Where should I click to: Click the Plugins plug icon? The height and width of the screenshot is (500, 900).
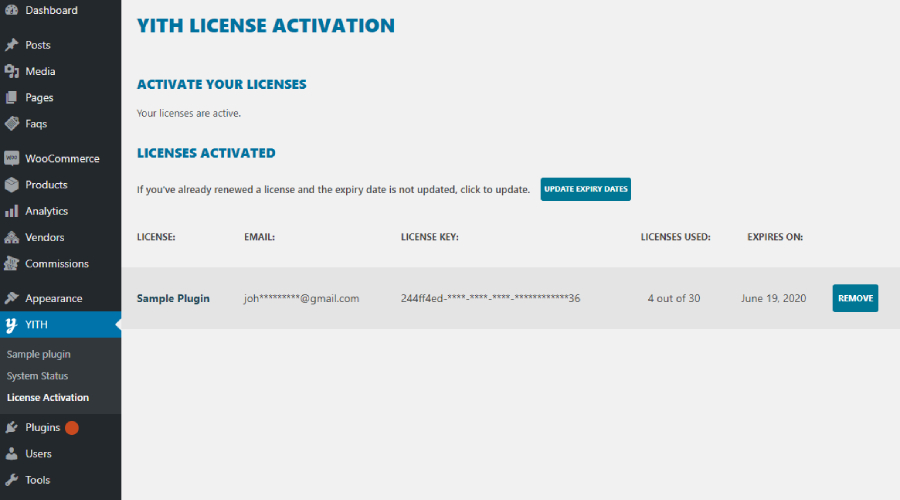(x=11, y=428)
